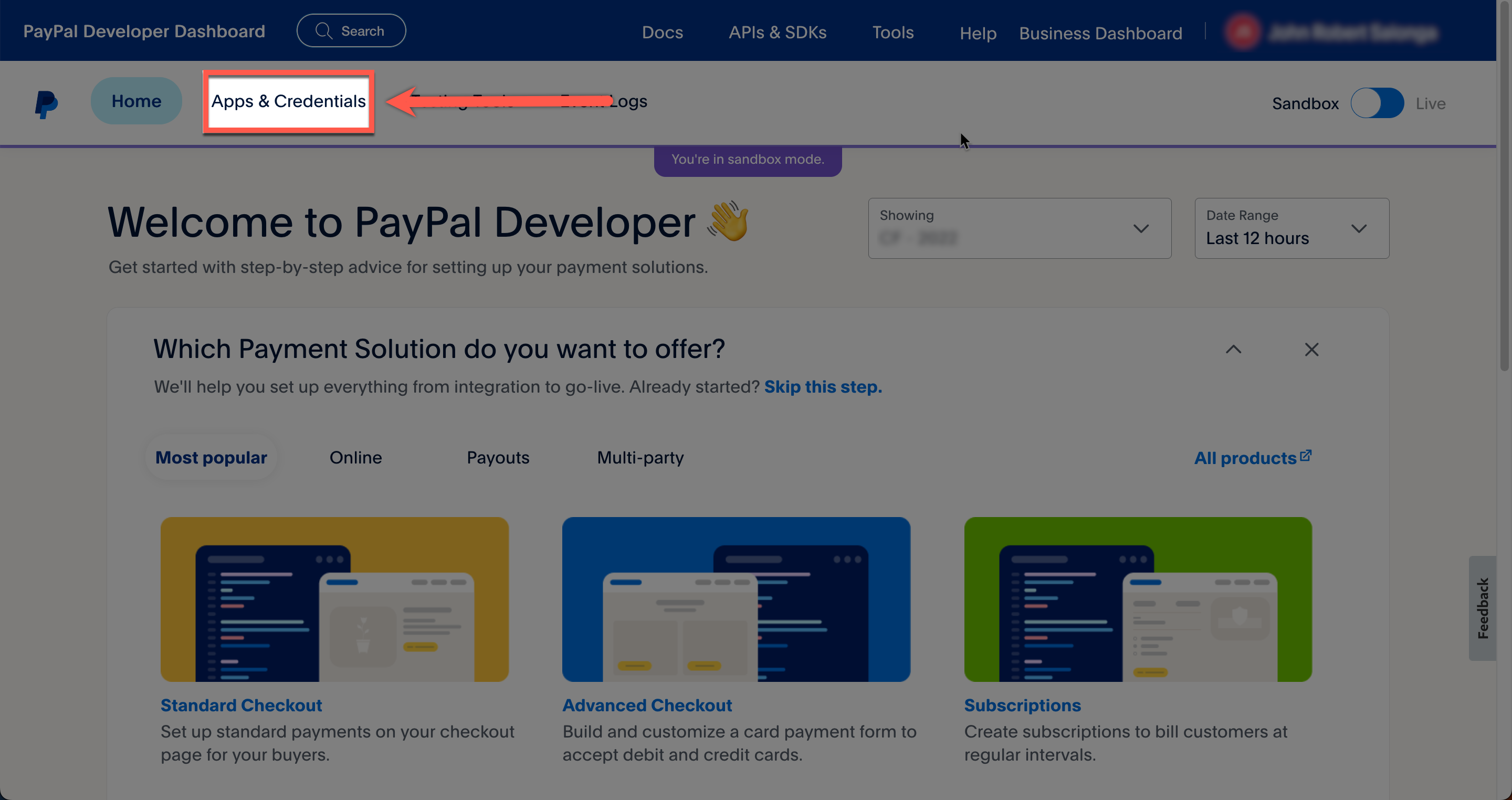
Task: Click the All products external link icon
Action: [1305, 456]
